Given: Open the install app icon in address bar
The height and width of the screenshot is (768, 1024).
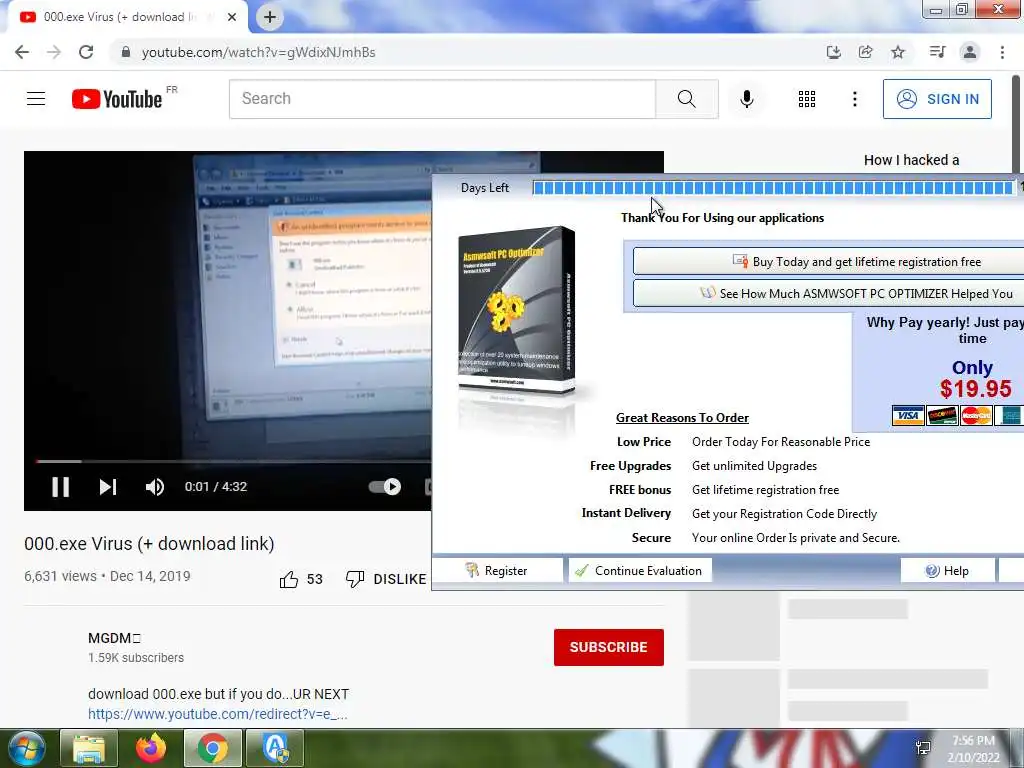Looking at the screenshot, I should click(x=833, y=52).
